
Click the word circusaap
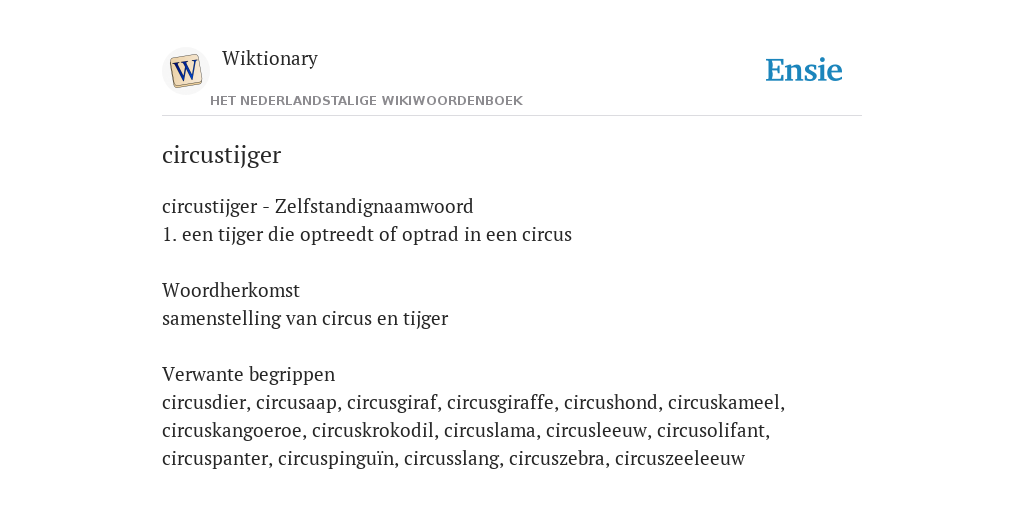pos(296,403)
